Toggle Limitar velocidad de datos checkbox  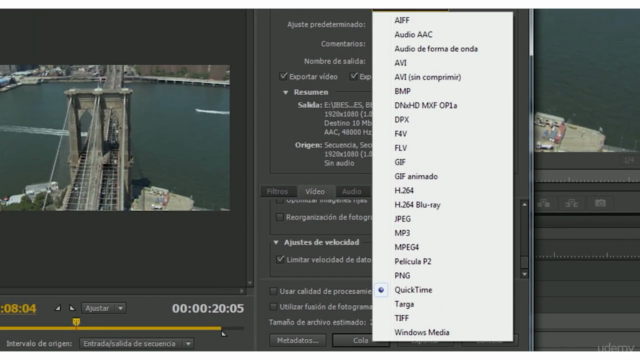tap(280, 260)
